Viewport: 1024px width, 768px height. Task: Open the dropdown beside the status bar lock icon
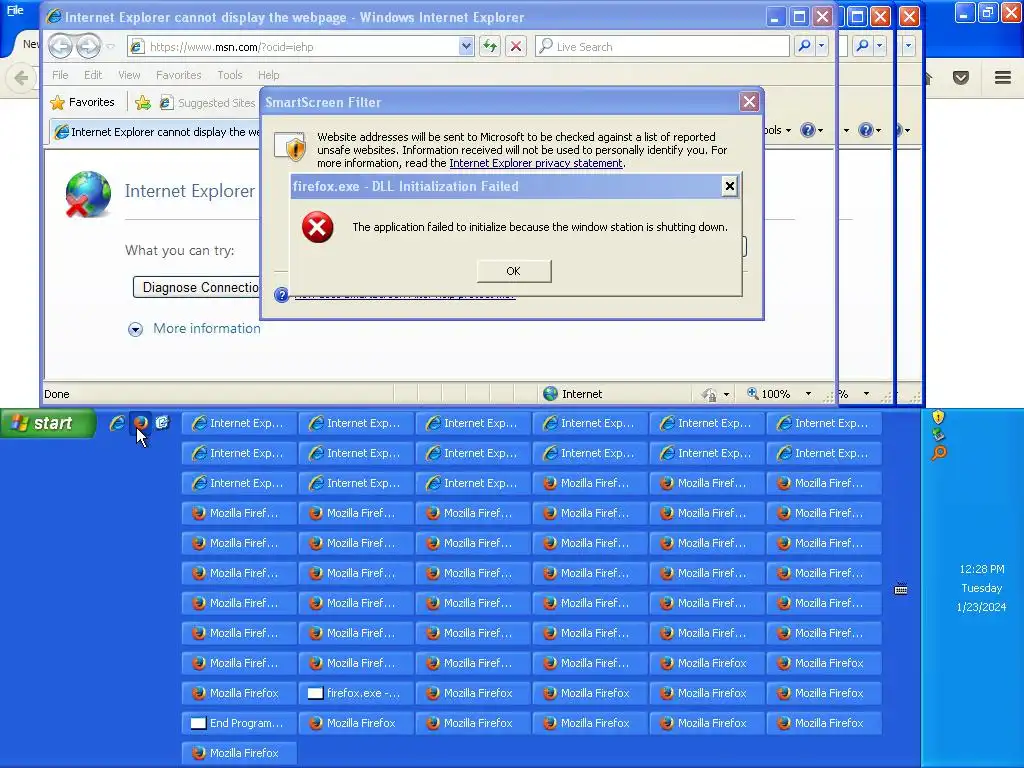click(x=726, y=394)
